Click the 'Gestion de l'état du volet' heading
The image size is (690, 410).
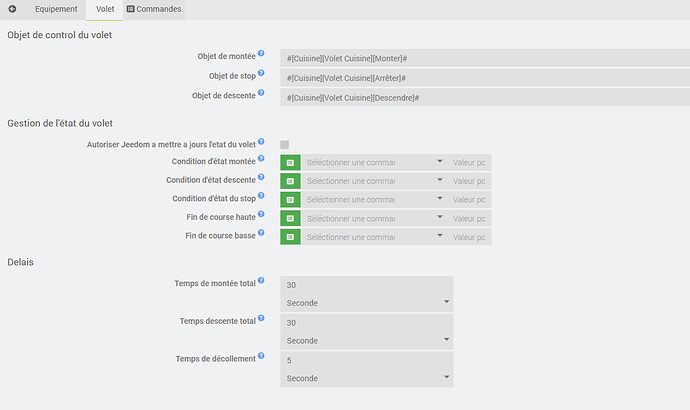click(60, 124)
